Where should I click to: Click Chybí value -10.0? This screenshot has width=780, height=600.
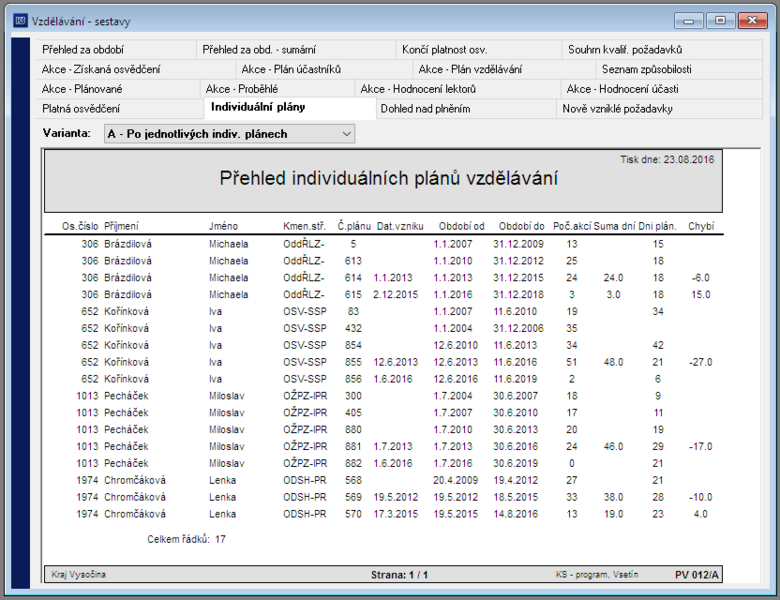tap(700, 498)
